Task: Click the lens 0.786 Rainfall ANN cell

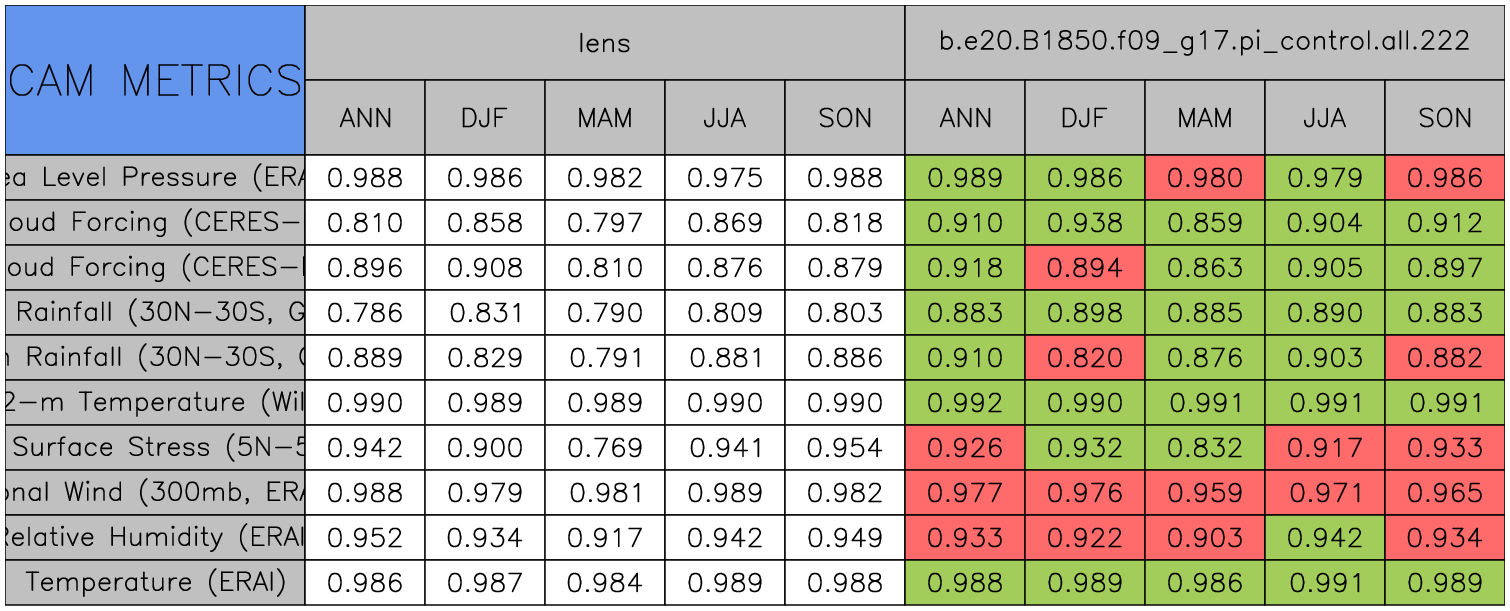Action: point(365,313)
